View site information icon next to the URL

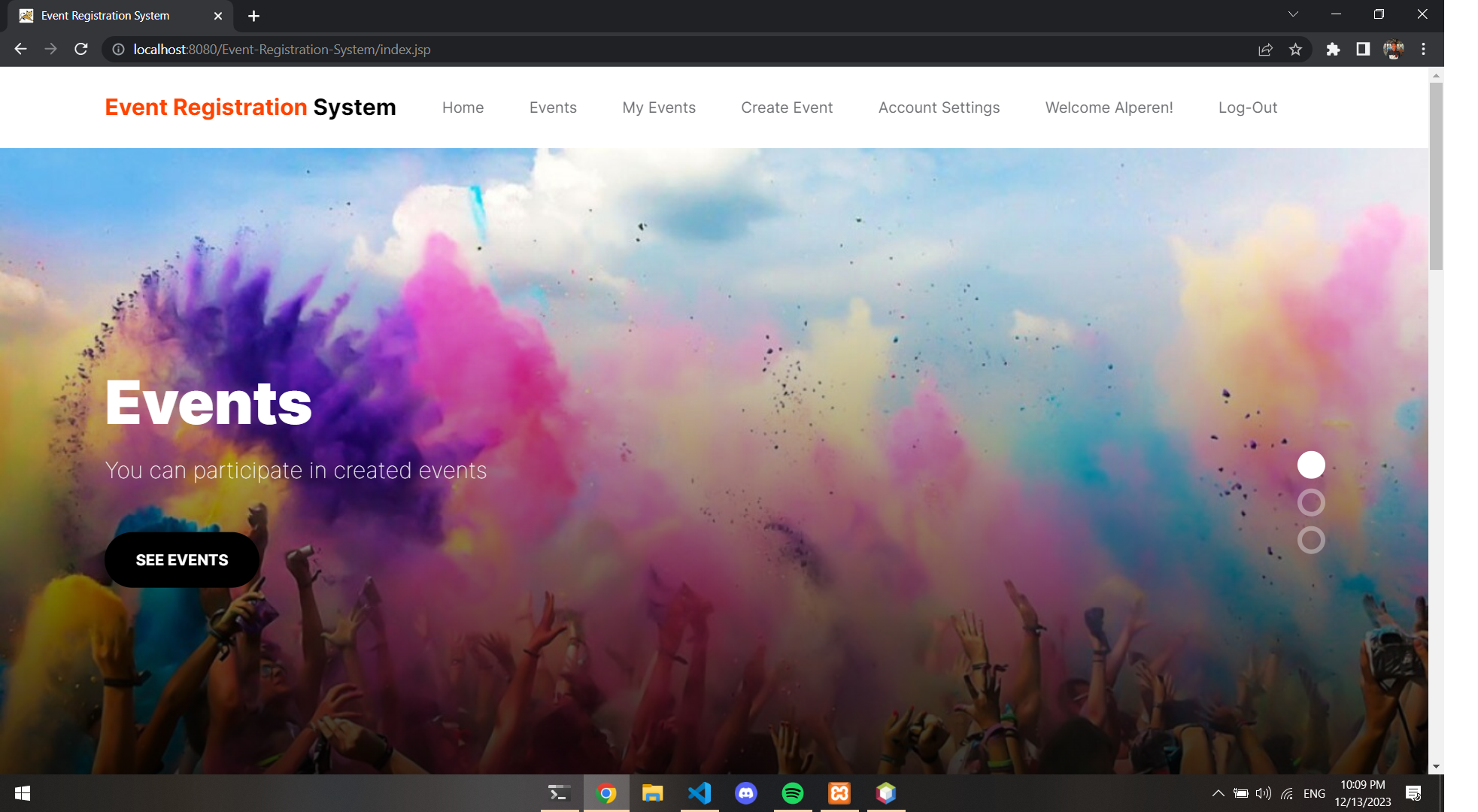118,49
